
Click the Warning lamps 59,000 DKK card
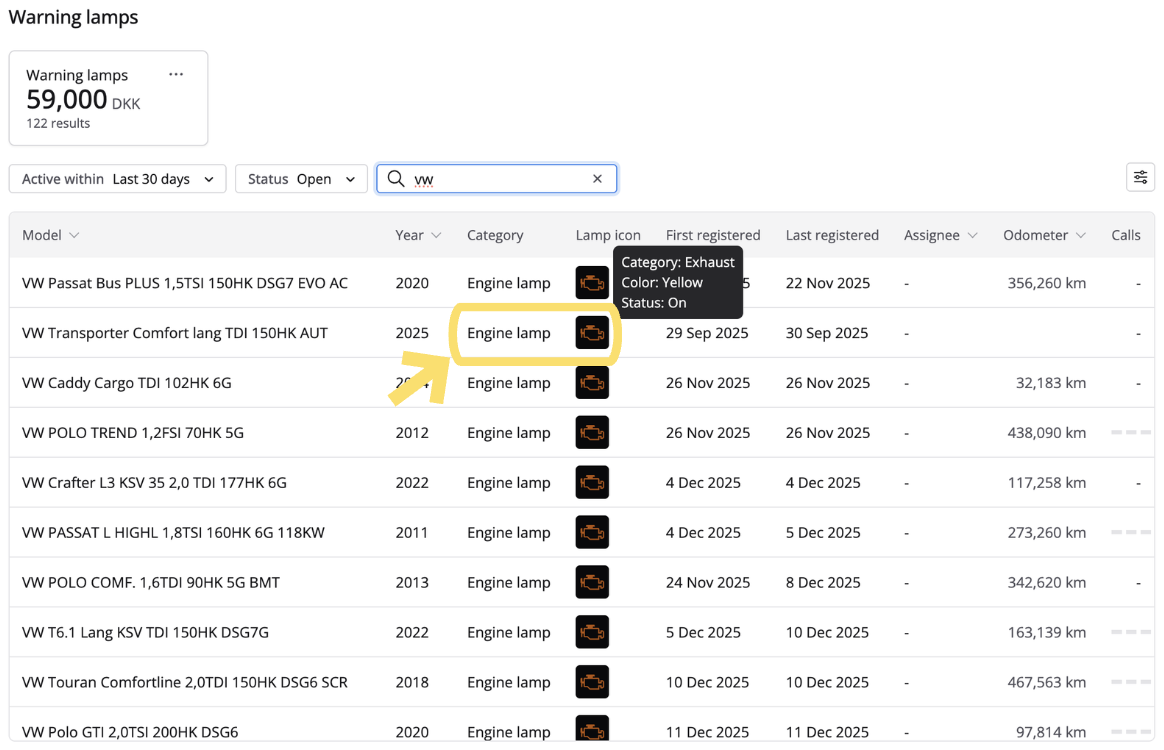coord(108,98)
